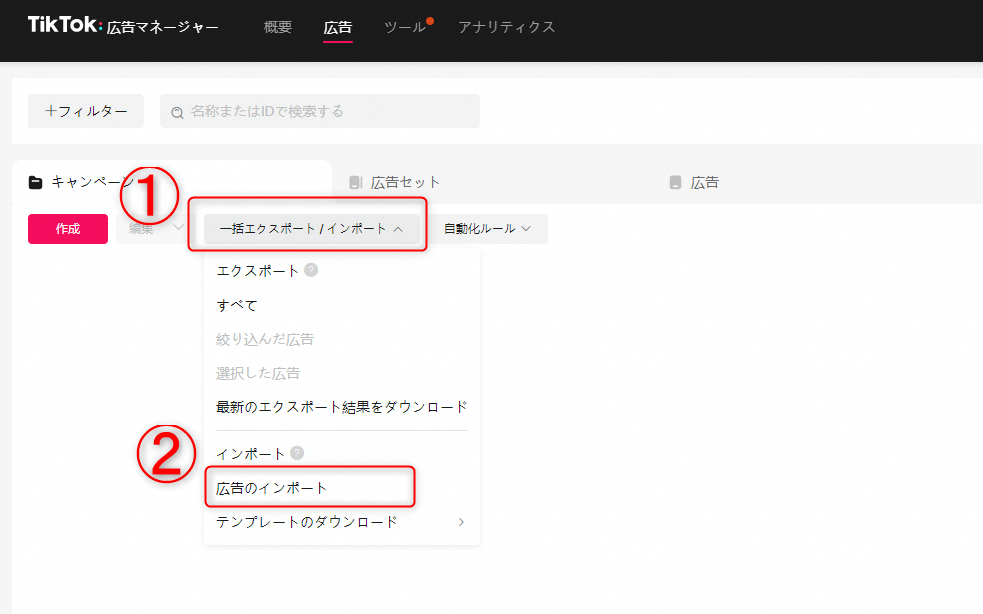Open the 概要 navigation tab
The height and width of the screenshot is (614, 983).
278,27
